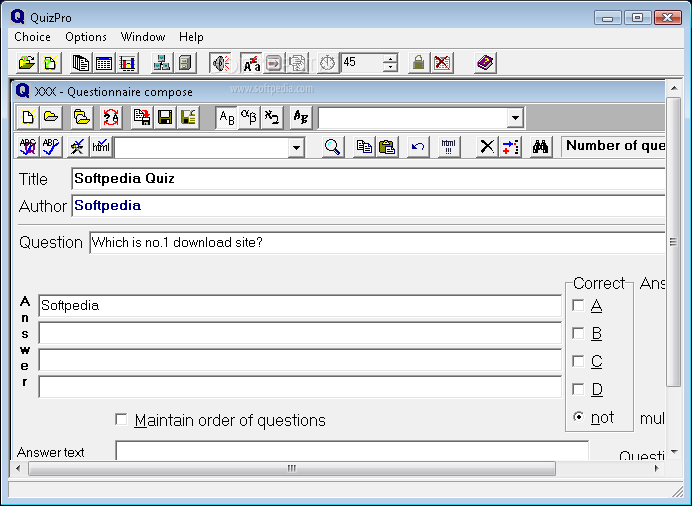
Task: Open the font dropdown in compose toolbar
Action: pos(515,118)
